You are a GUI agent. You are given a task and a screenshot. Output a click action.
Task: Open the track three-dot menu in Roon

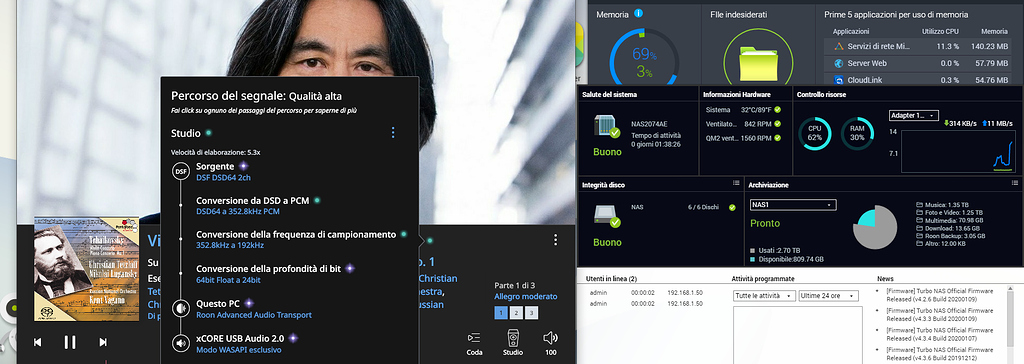point(555,240)
